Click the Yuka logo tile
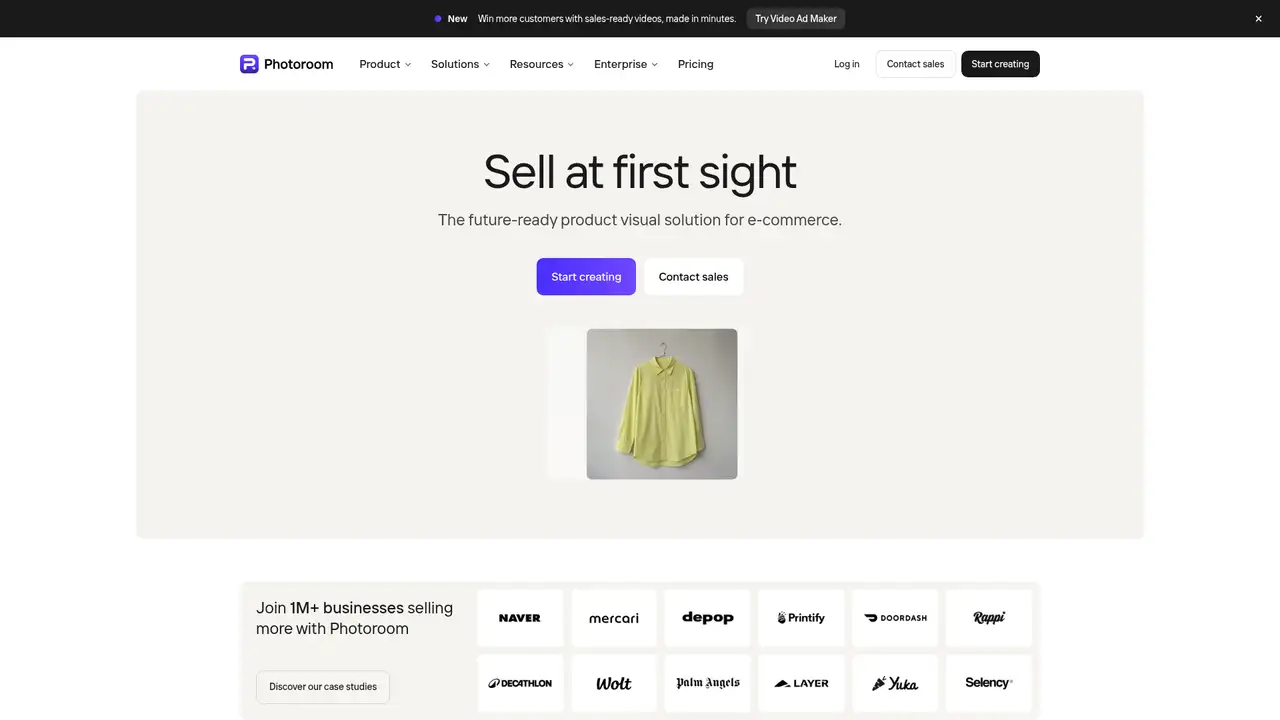Viewport: 1280px width, 720px height. (x=895, y=683)
